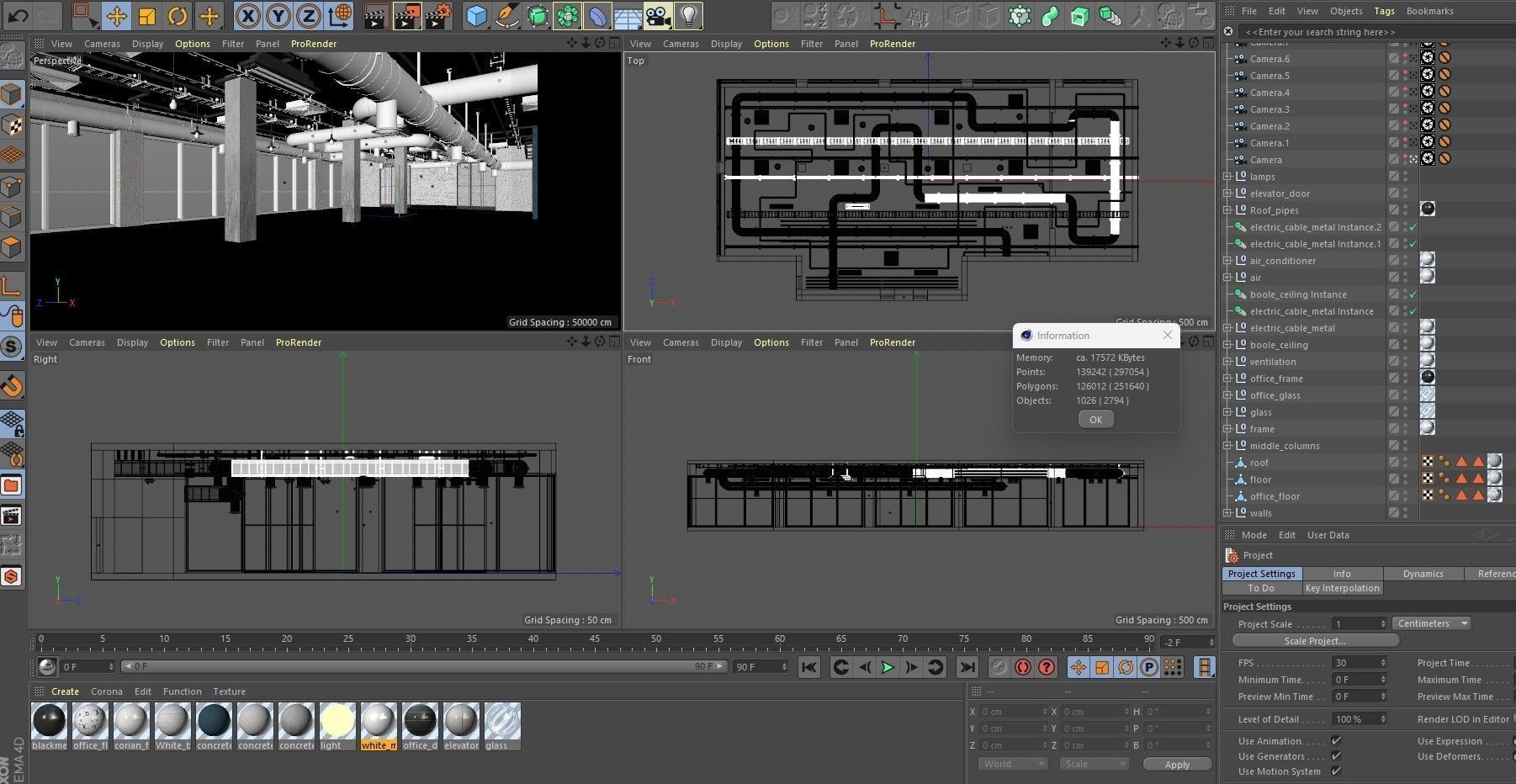Expand the walls object group
1516x784 pixels.
tap(1227, 513)
